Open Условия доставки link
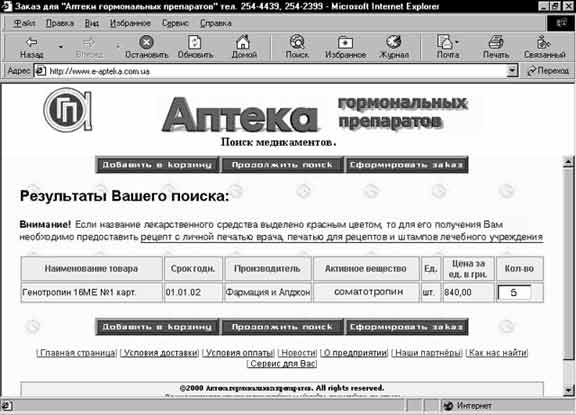 pos(161,353)
